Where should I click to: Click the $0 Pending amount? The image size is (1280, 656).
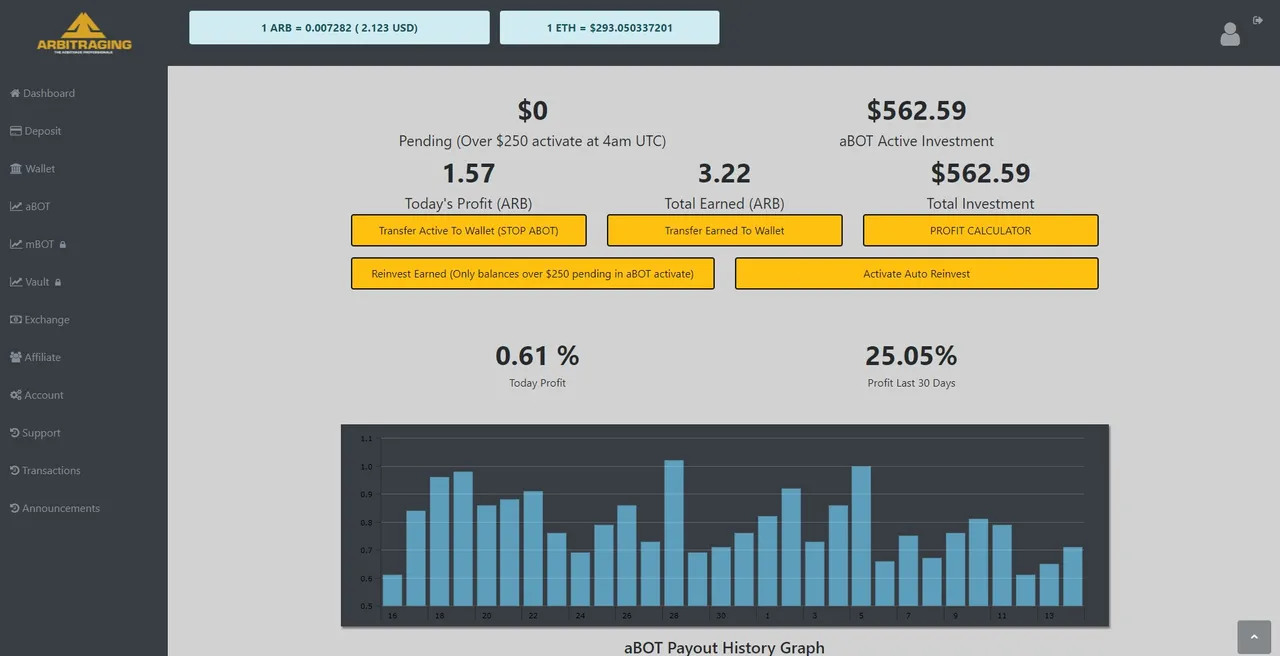533,110
